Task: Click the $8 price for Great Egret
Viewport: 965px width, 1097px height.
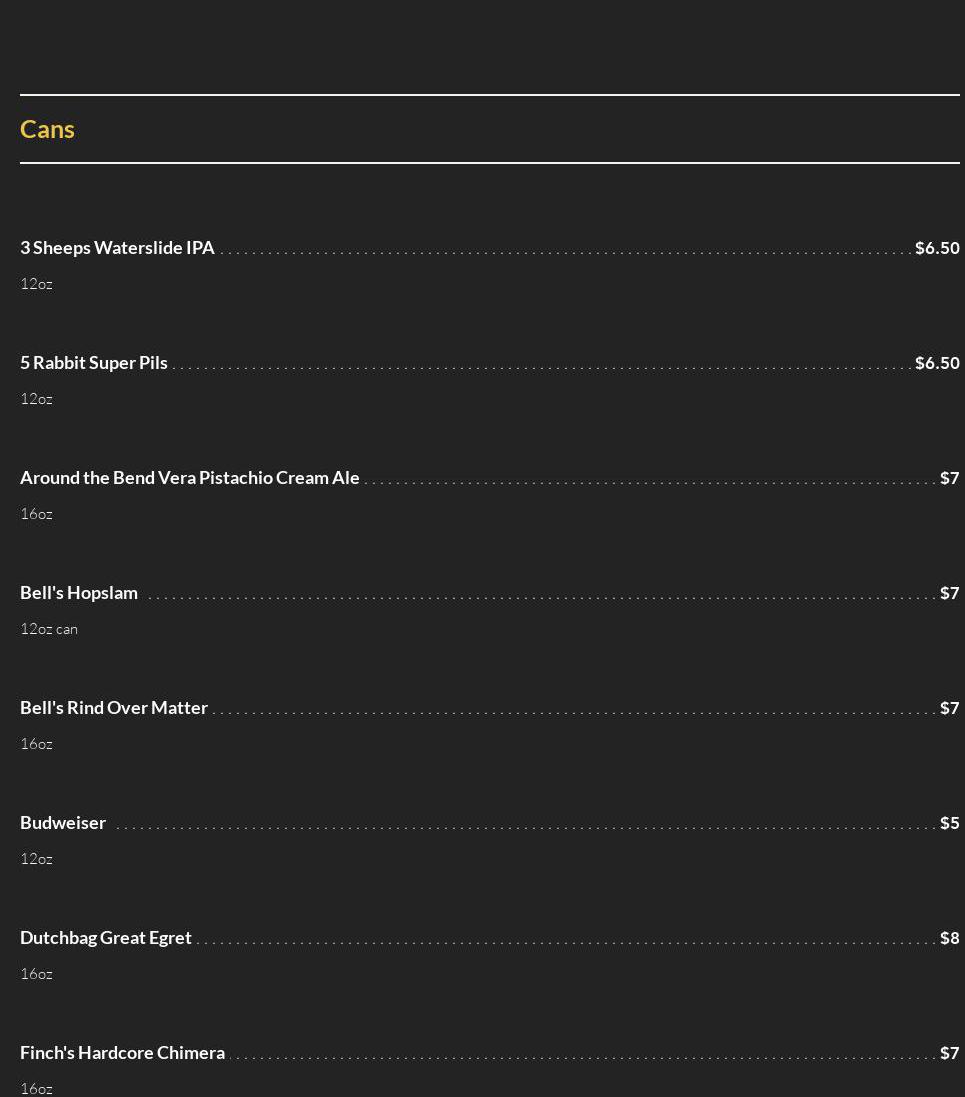Action: [950, 937]
